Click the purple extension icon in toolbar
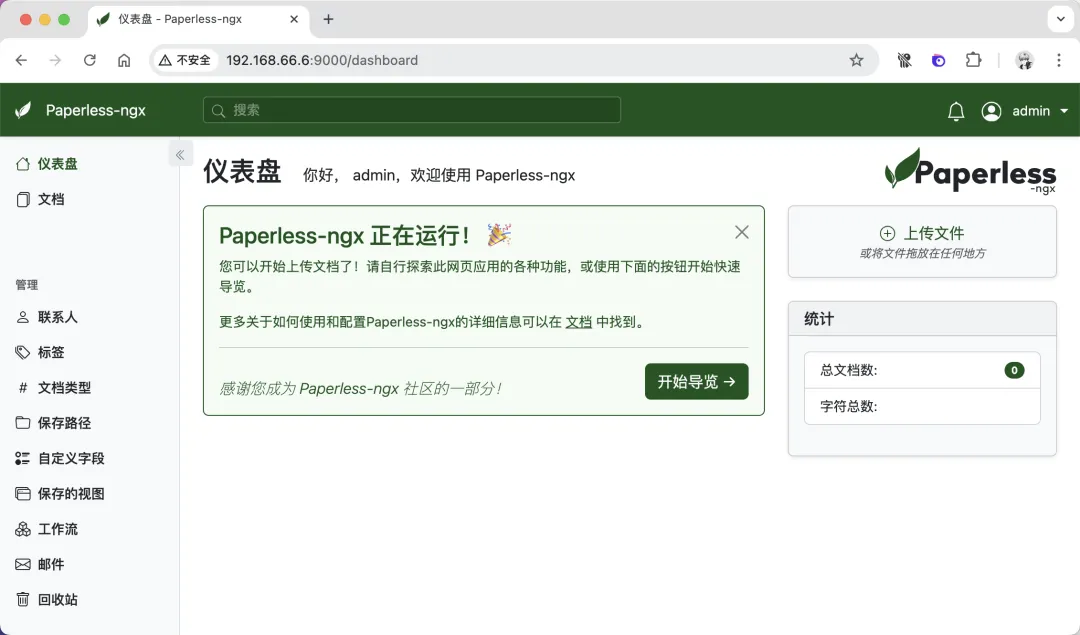1080x635 pixels. point(939,61)
